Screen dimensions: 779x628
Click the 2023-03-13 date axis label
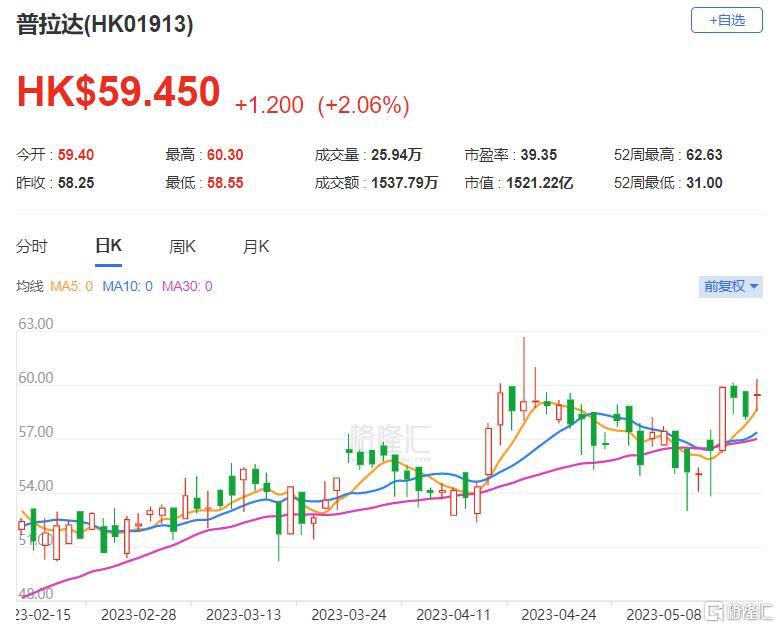coord(243,615)
